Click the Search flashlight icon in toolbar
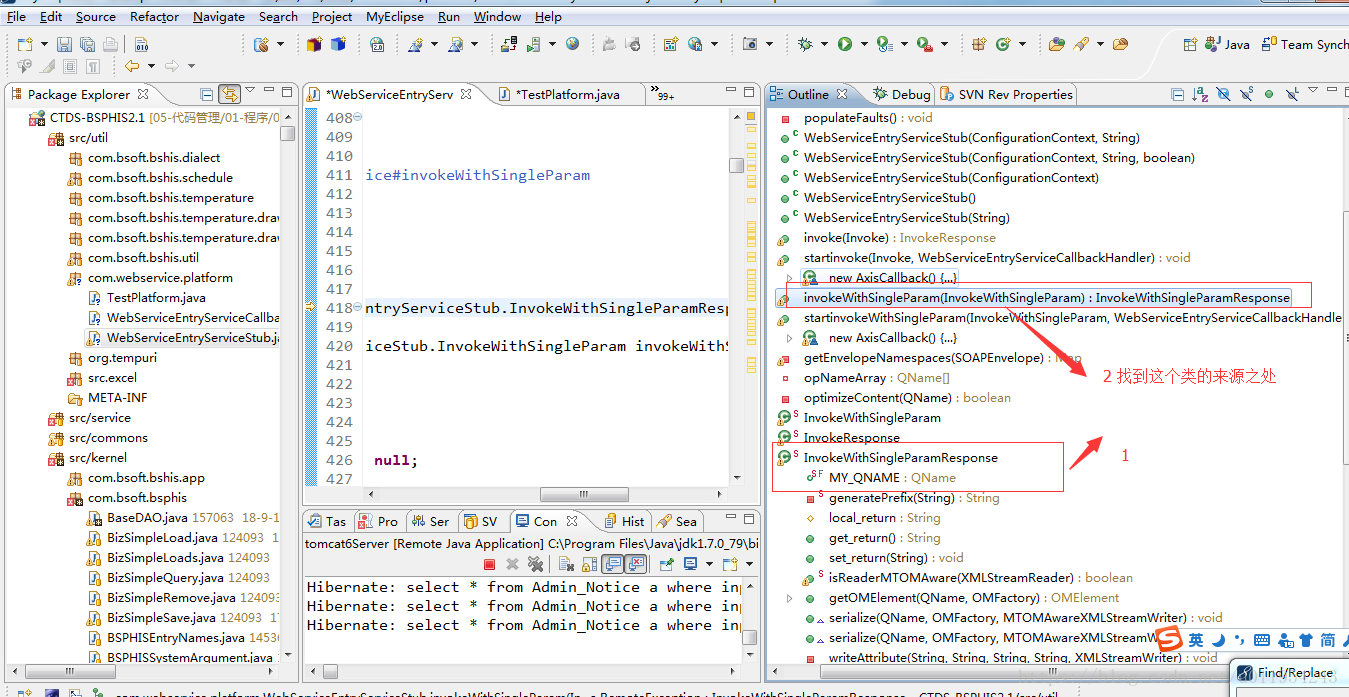The width and height of the screenshot is (1349, 697). [1081, 44]
